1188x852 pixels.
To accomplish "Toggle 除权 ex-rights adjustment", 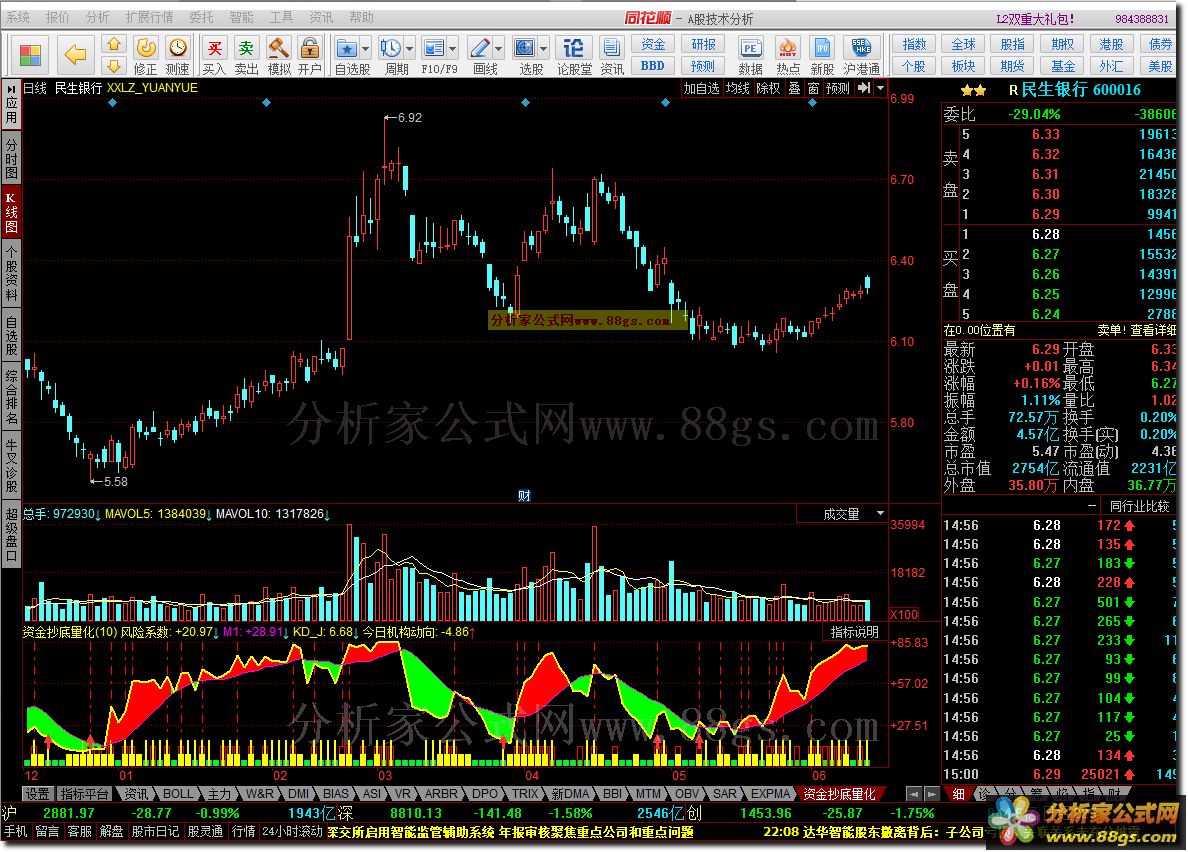I will 768,89.
